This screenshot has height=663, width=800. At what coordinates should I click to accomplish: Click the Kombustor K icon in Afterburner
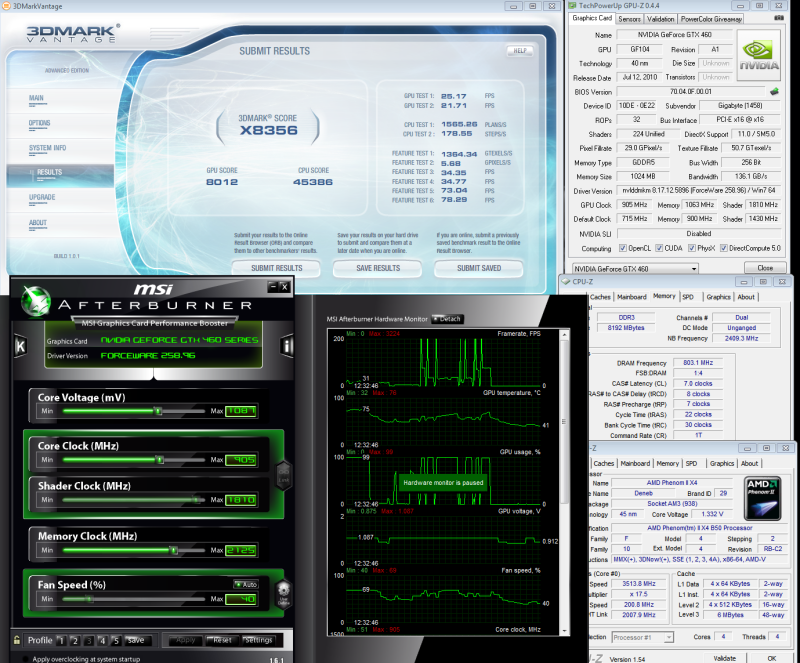20,346
